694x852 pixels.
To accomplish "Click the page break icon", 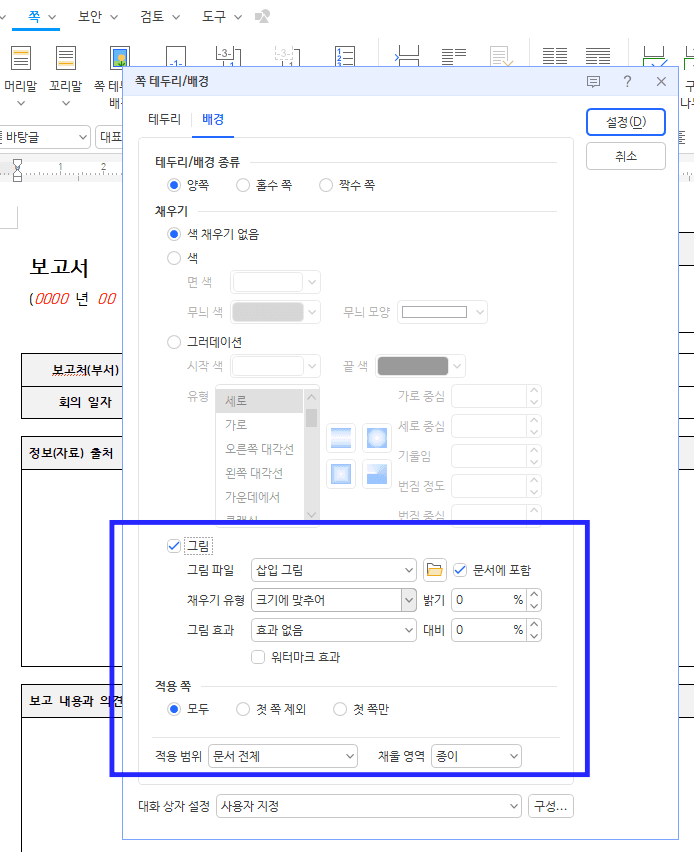I will click(x=407, y=56).
